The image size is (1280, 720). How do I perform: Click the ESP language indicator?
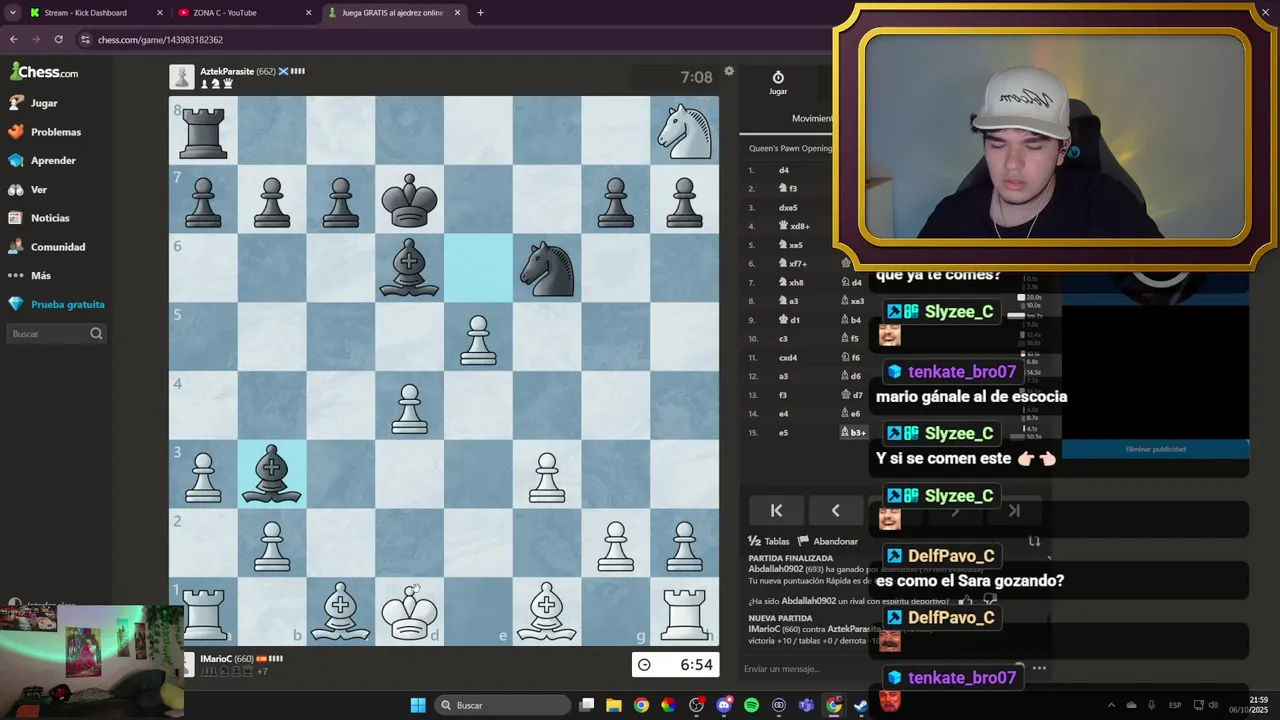[1175, 705]
